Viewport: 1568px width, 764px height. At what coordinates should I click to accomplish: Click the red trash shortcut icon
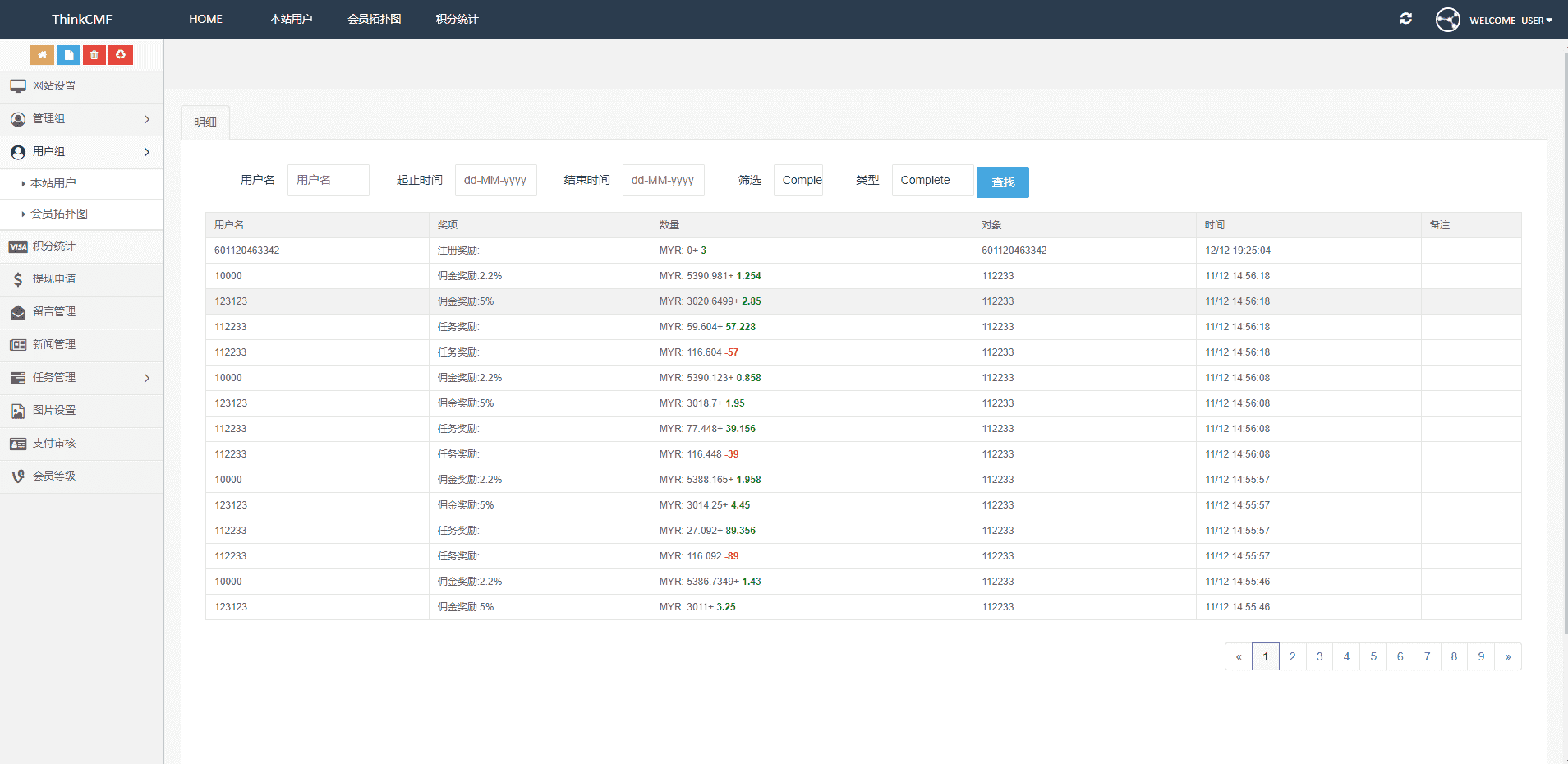(x=94, y=55)
